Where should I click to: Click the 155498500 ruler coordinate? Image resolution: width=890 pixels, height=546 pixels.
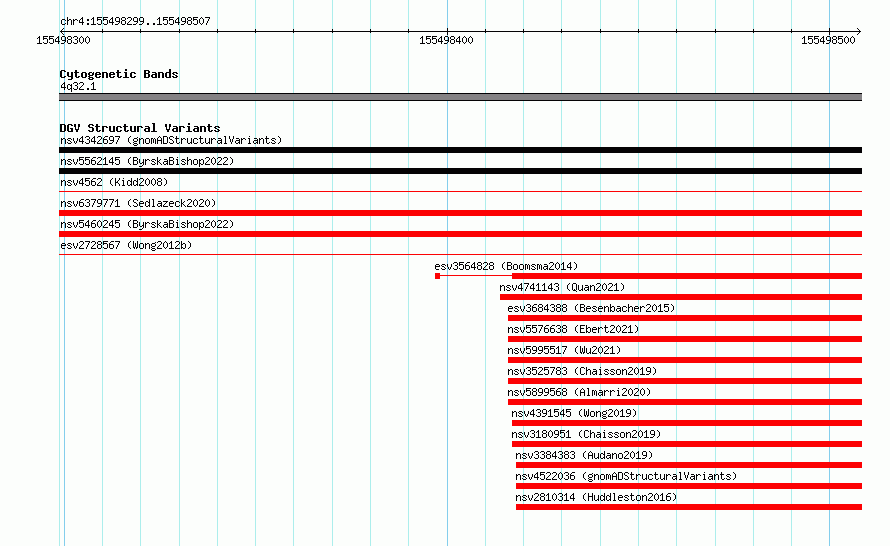(828, 40)
